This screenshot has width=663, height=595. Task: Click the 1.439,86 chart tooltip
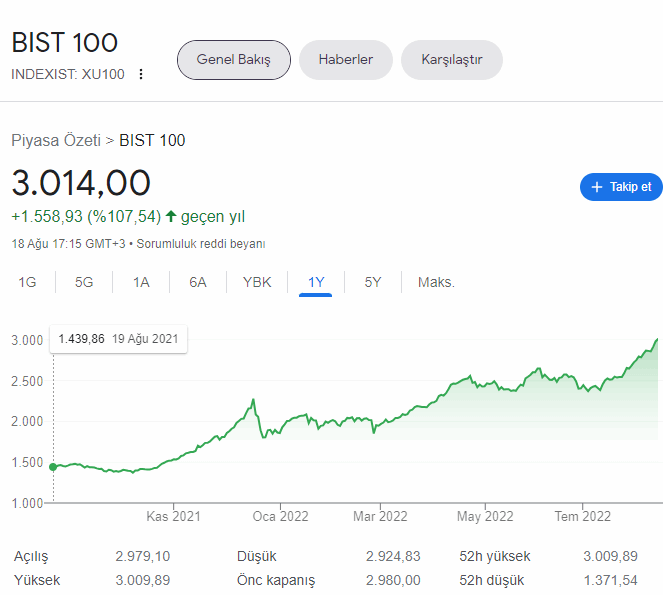click(118, 339)
